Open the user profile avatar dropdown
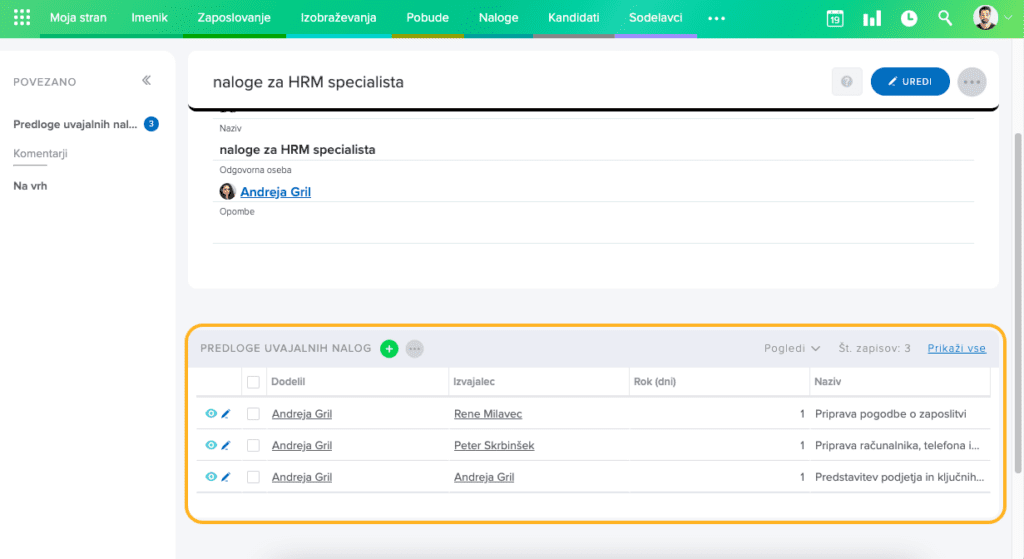 [992, 18]
